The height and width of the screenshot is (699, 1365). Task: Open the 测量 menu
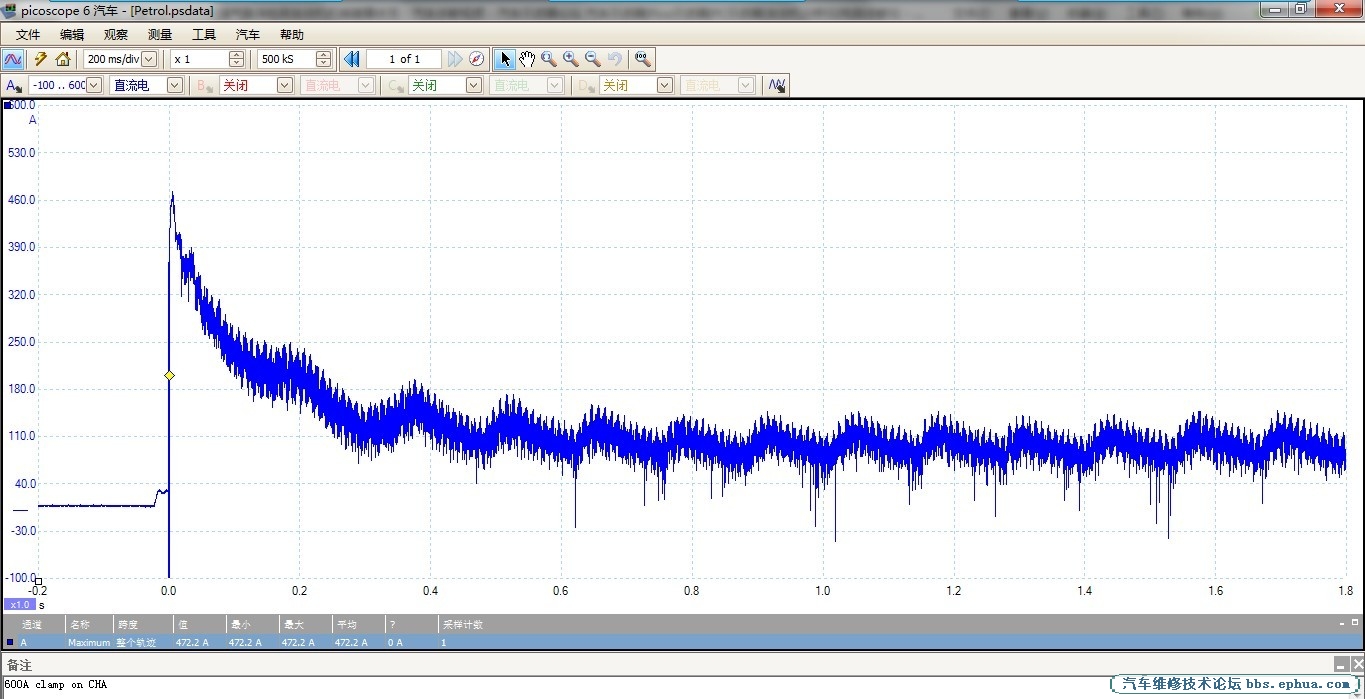pos(160,34)
